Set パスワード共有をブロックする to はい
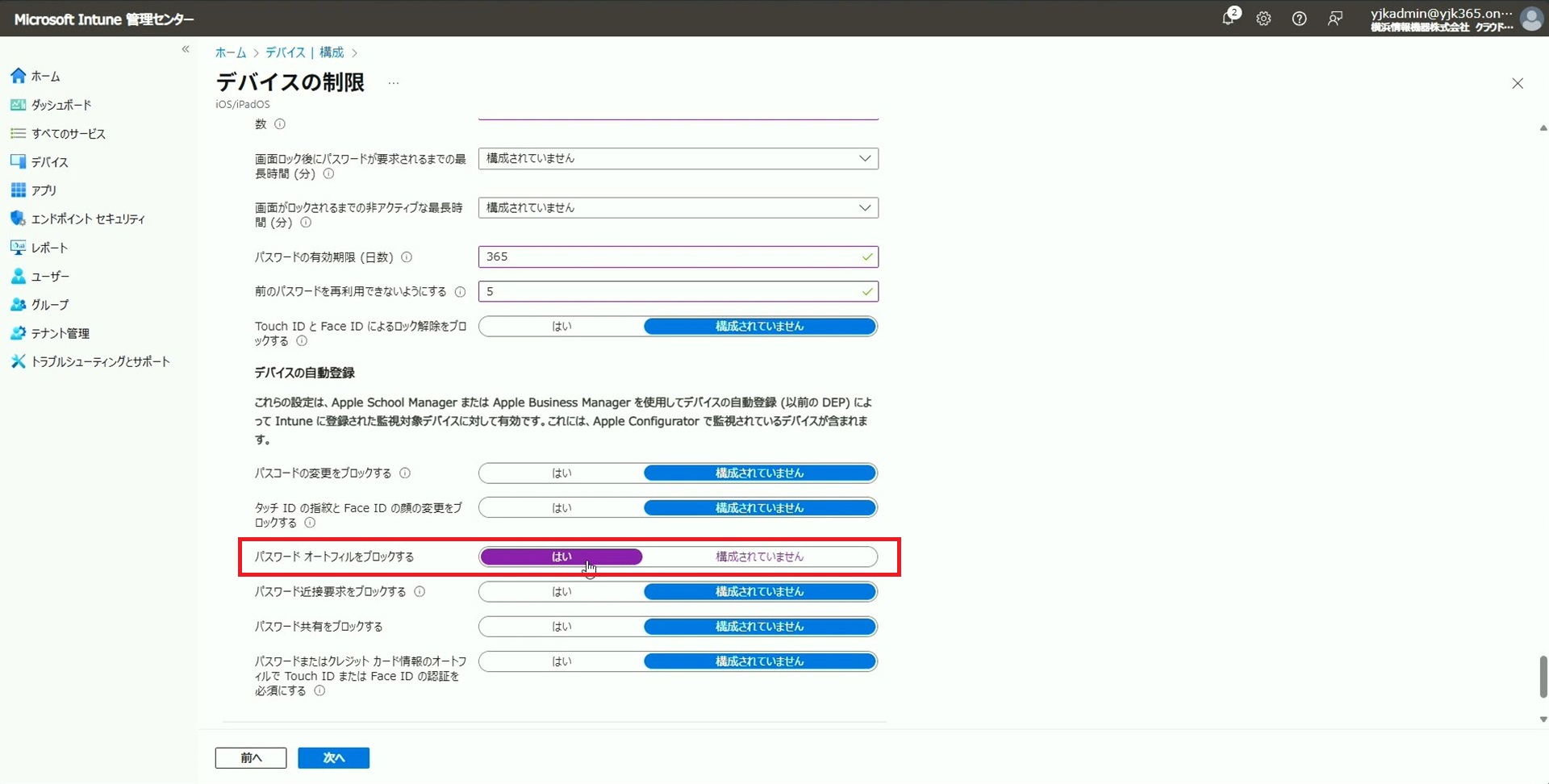 pos(562,627)
